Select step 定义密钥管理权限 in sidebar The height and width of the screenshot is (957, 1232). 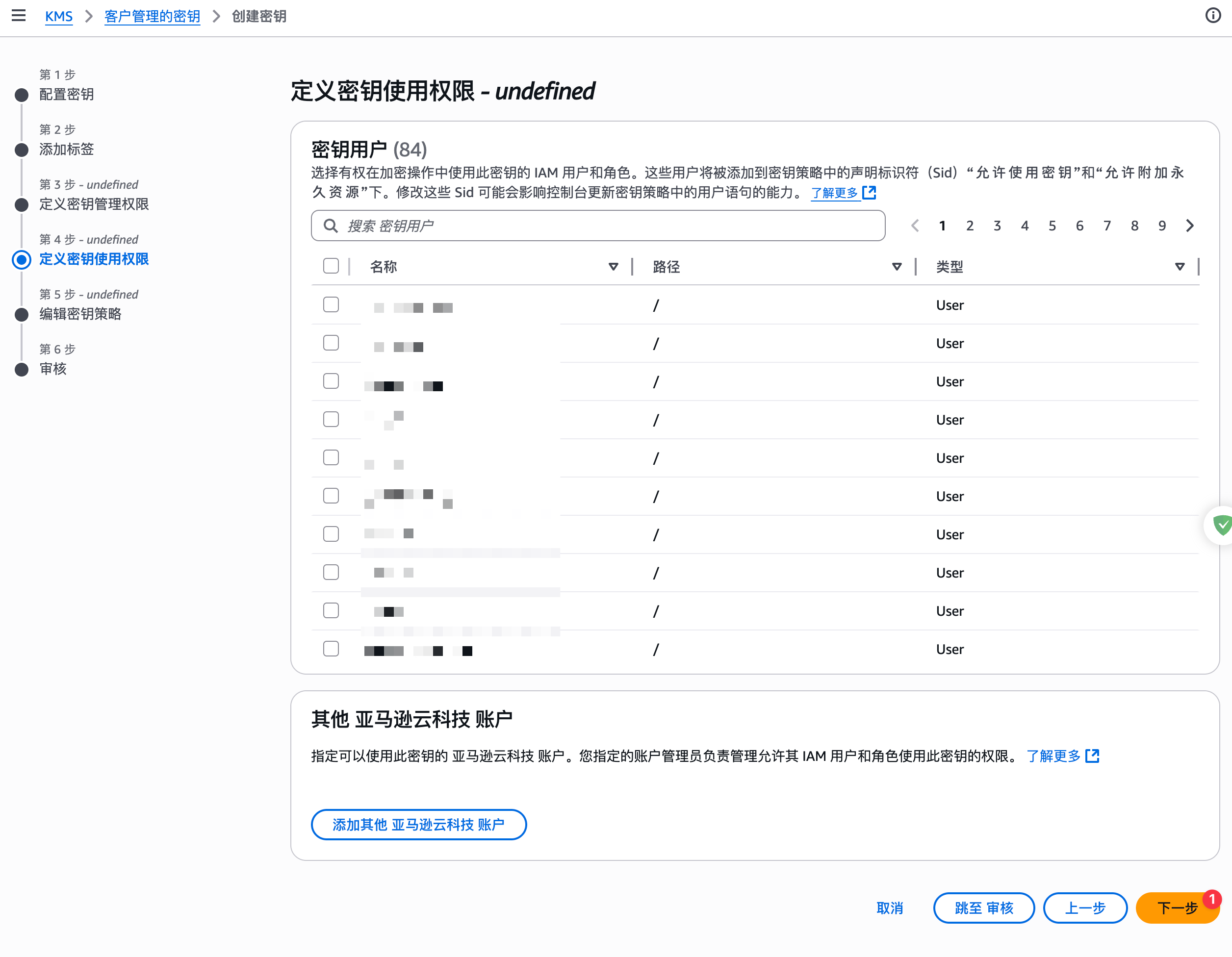(94, 204)
